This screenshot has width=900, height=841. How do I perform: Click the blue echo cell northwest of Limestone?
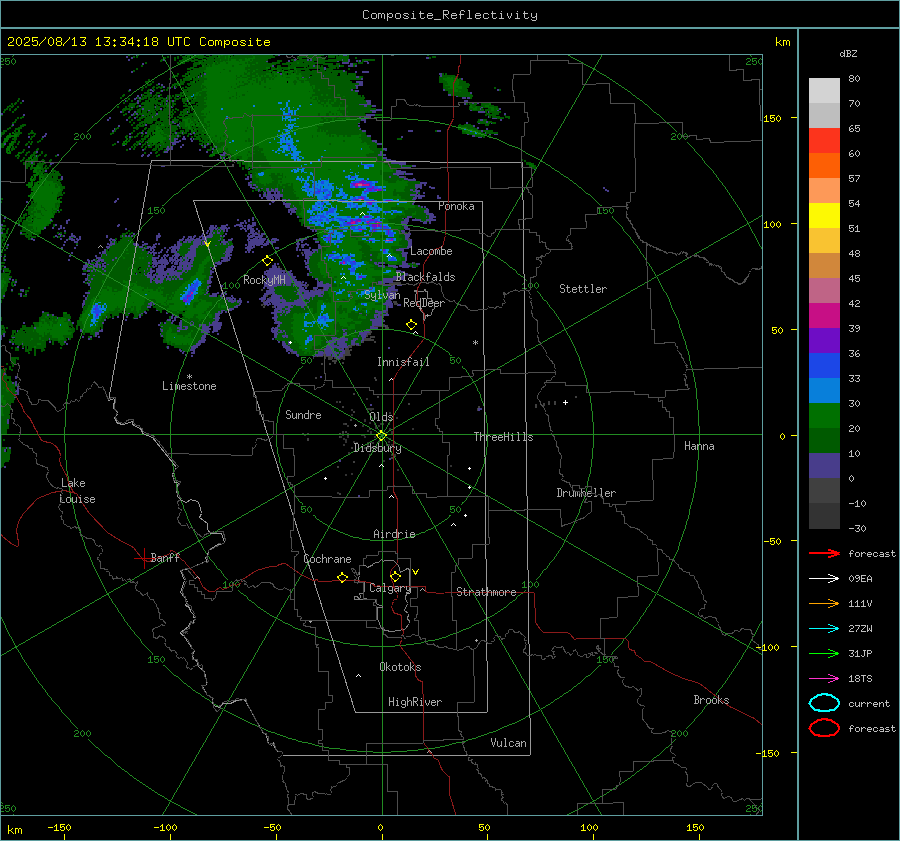(191, 291)
